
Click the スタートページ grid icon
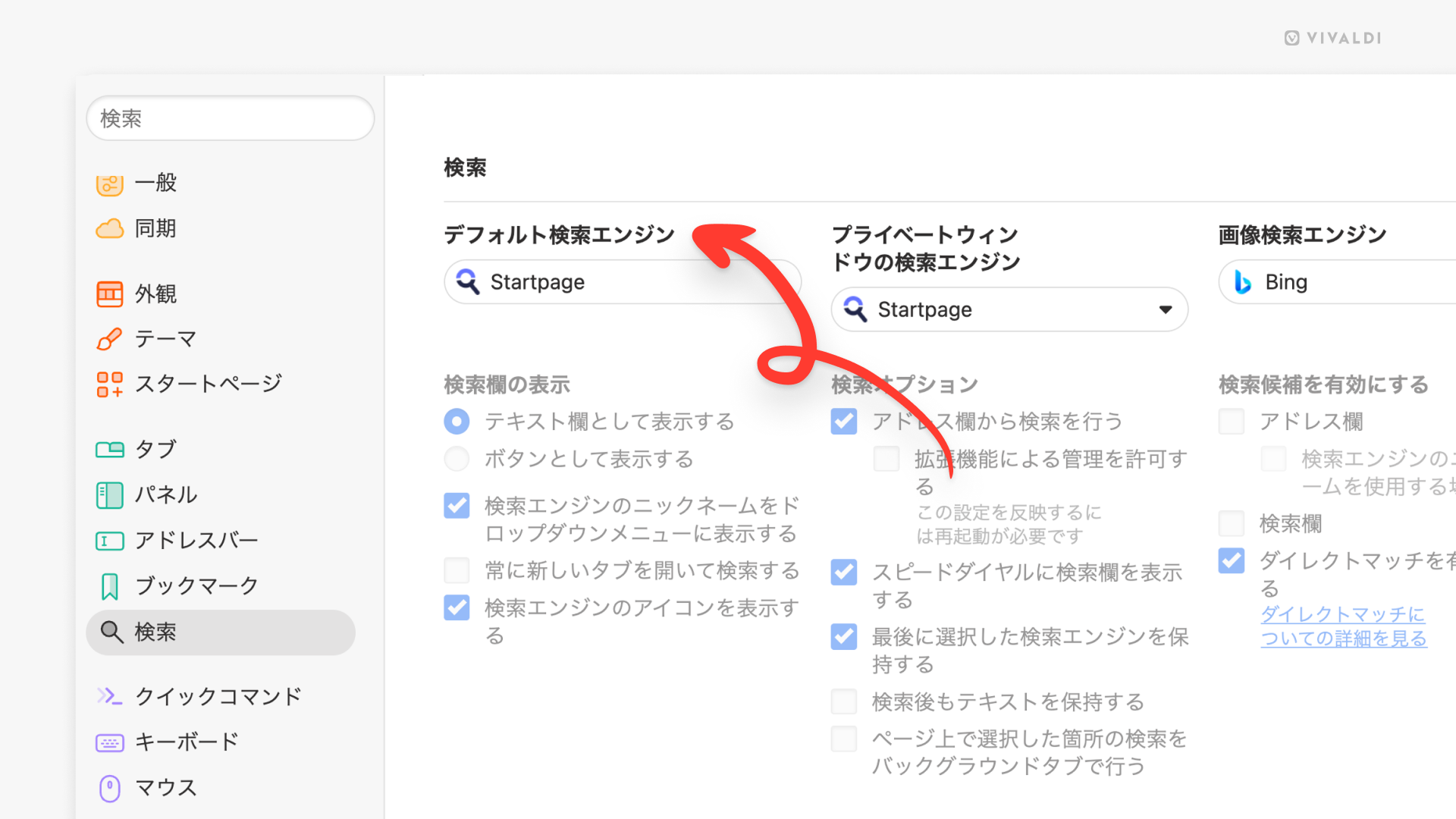click(x=110, y=384)
